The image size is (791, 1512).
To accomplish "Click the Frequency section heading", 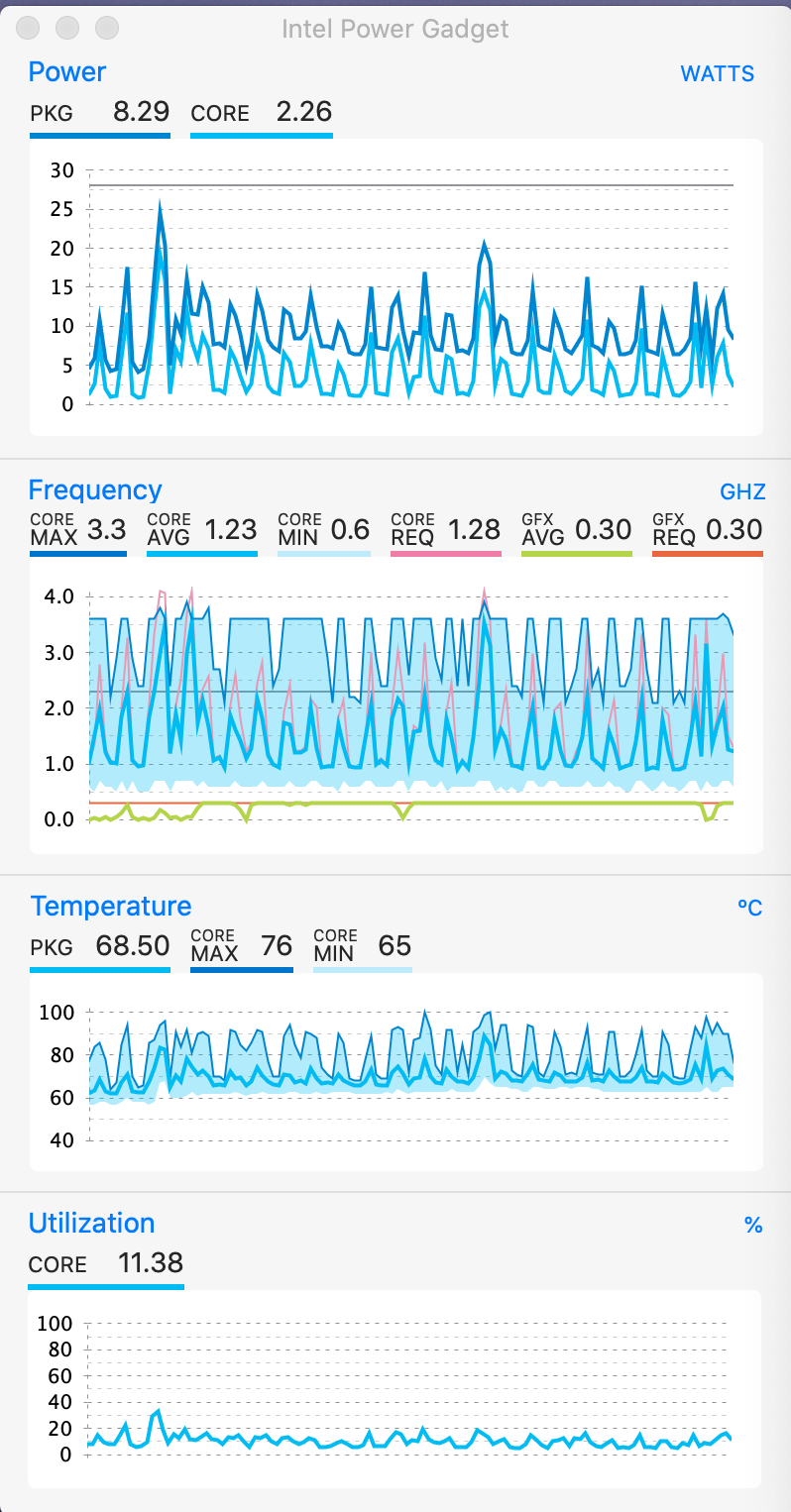I will click(95, 490).
